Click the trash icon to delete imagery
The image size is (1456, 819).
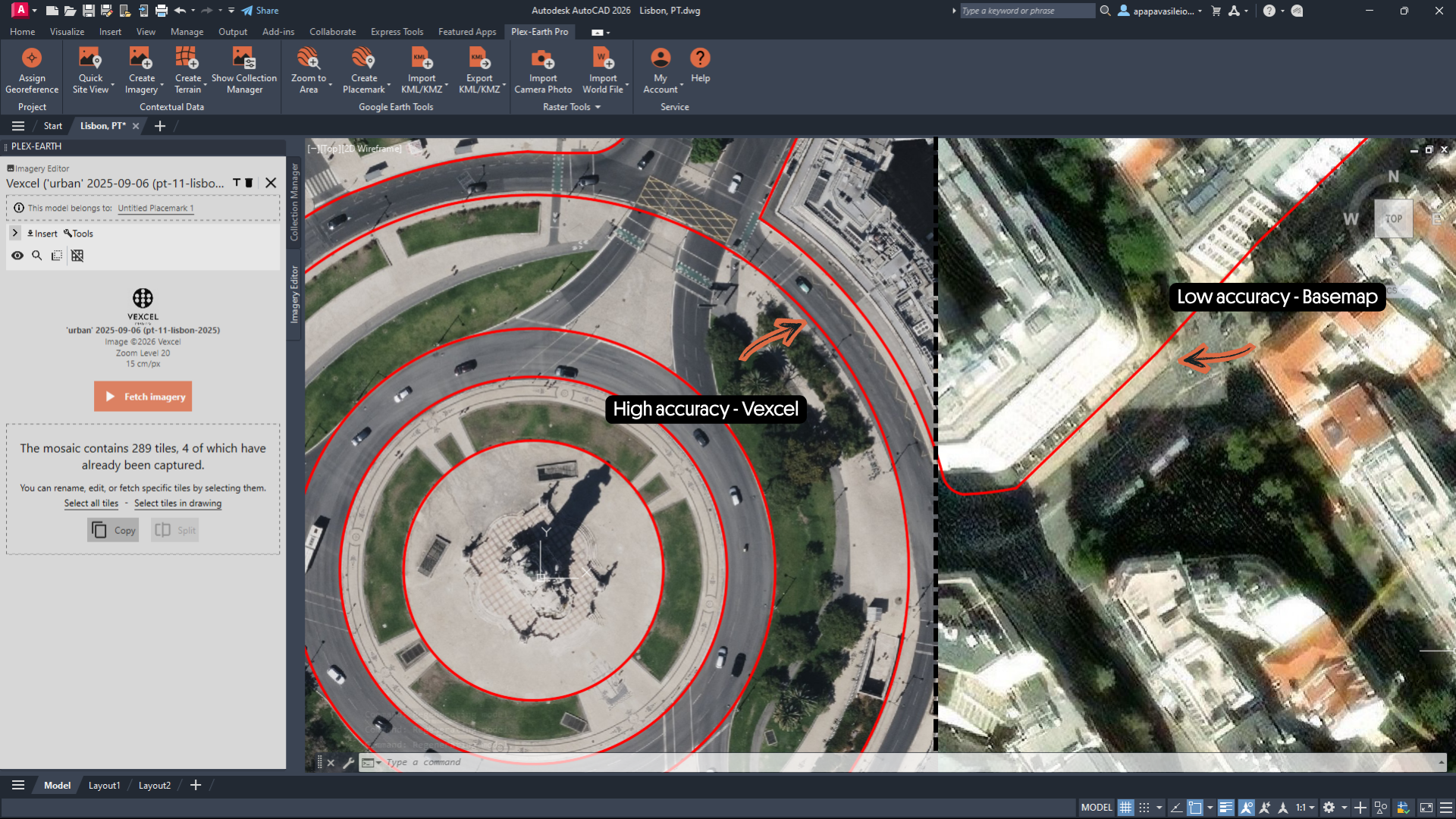tap(249, 183)
